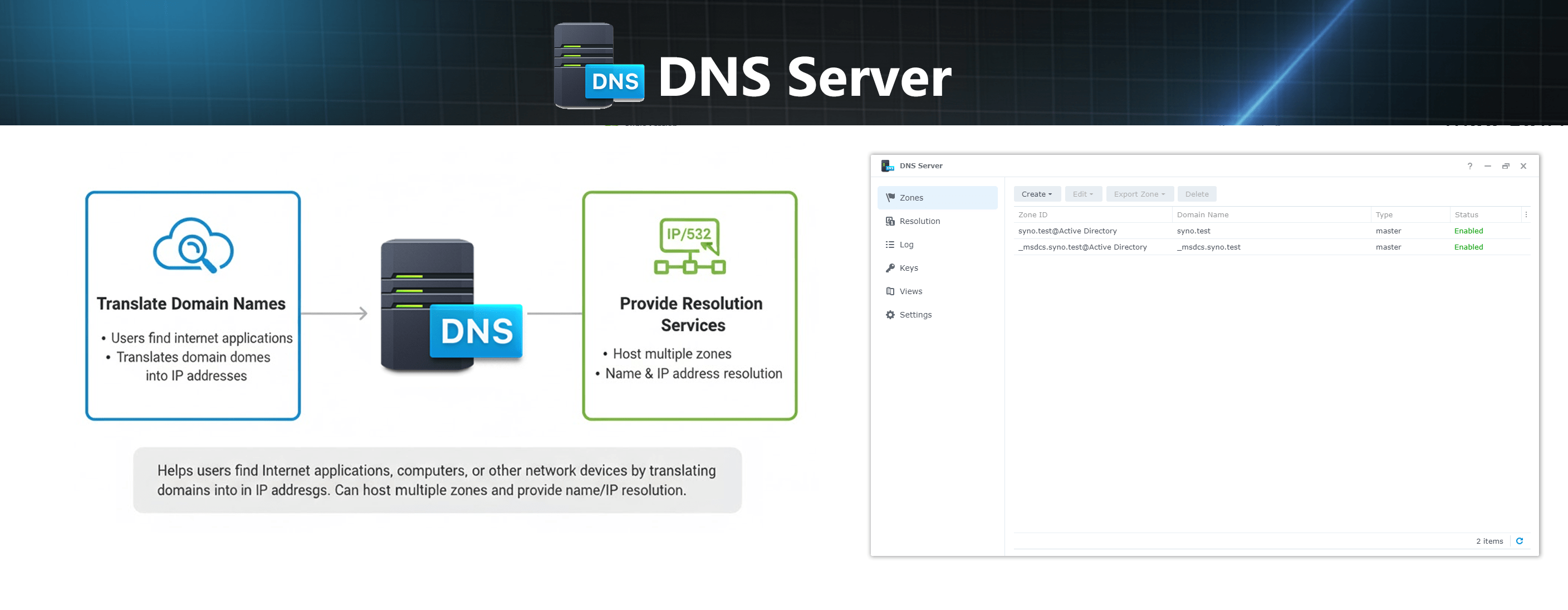Click the refresh icon next to 2 items
Screen dimensions: 1568x610
coord(1521,540)
